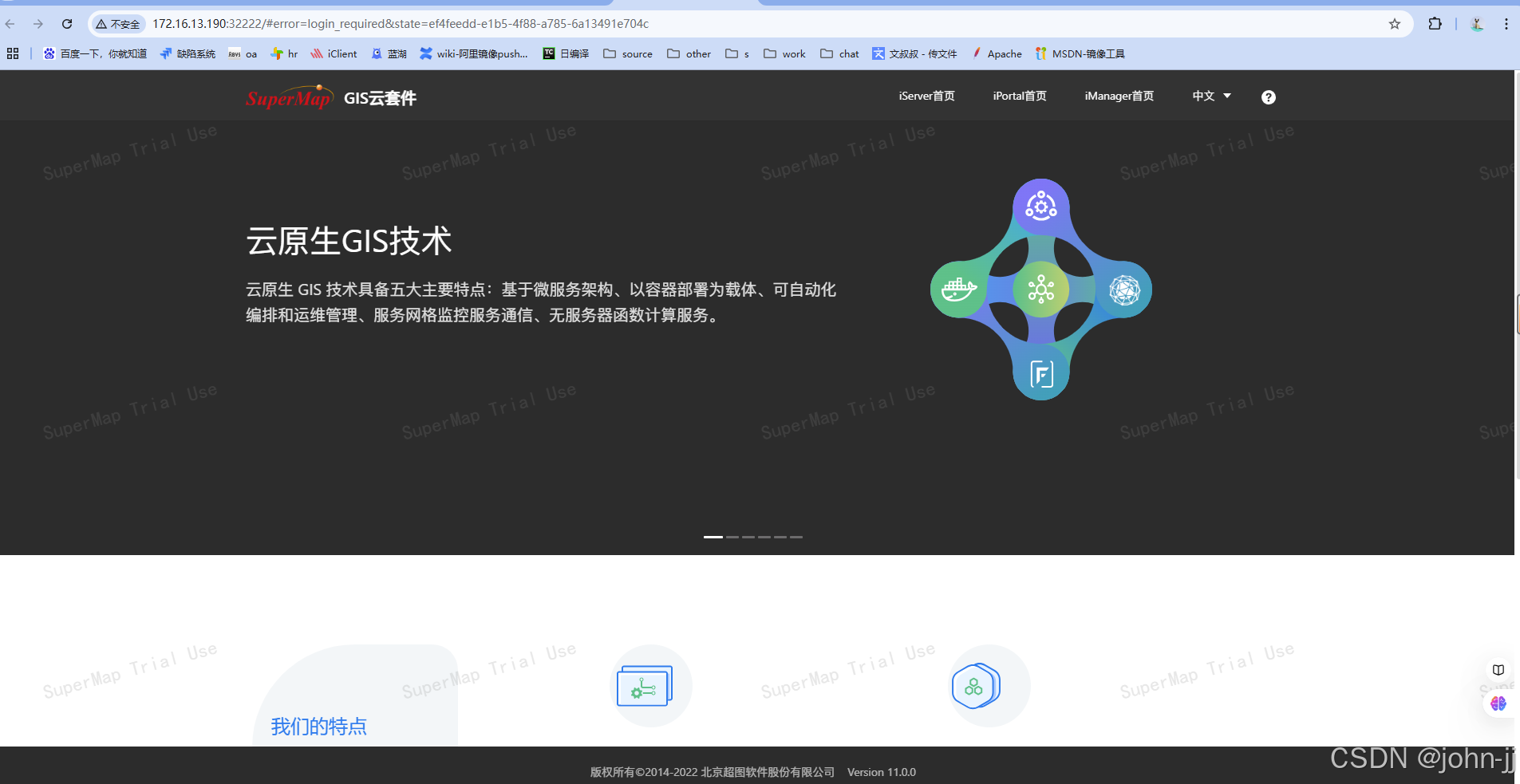Bookmark this page with star icon
Viewport: 1520px width, 784px height.
tap(1395, 24)
